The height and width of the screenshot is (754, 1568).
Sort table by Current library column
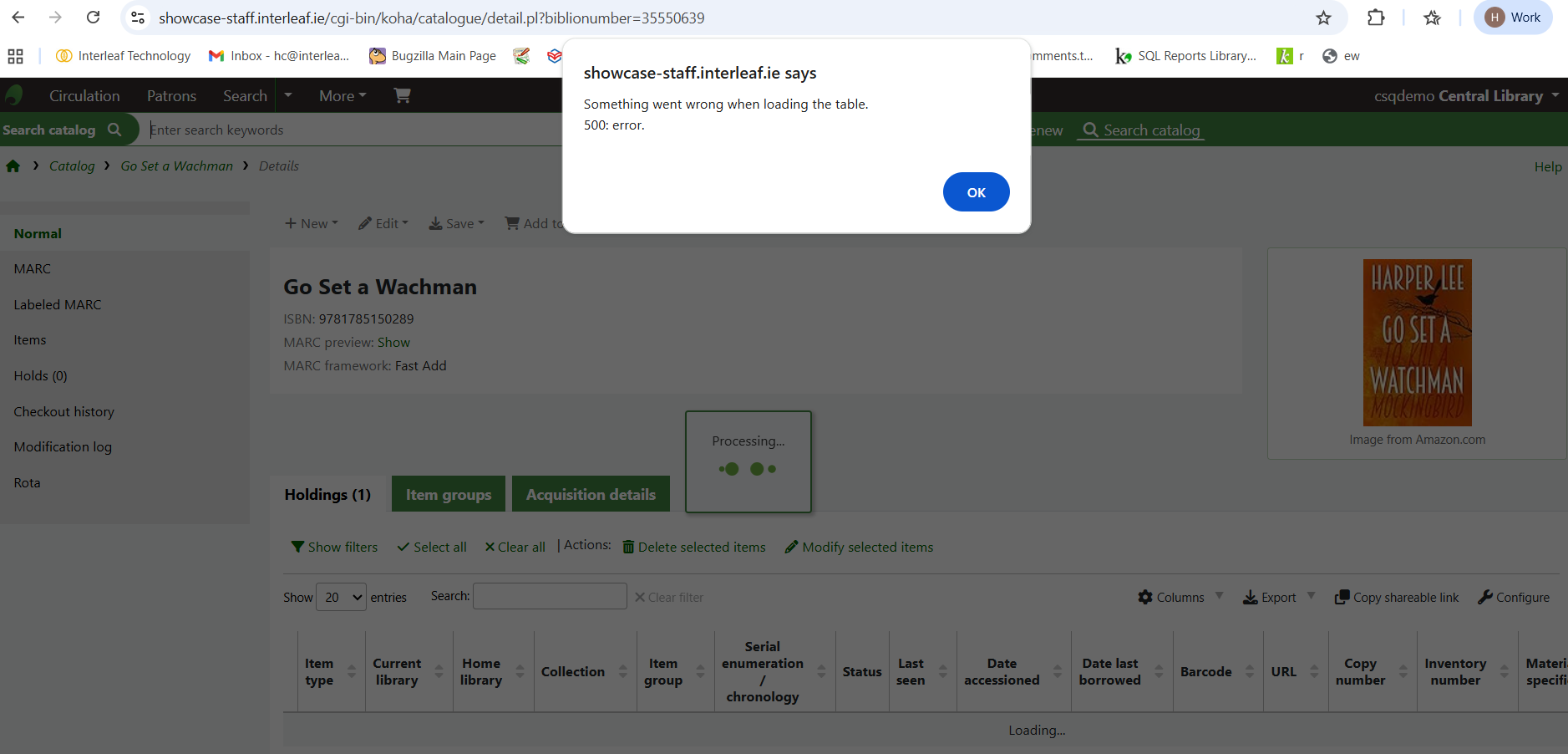[408, 671]
